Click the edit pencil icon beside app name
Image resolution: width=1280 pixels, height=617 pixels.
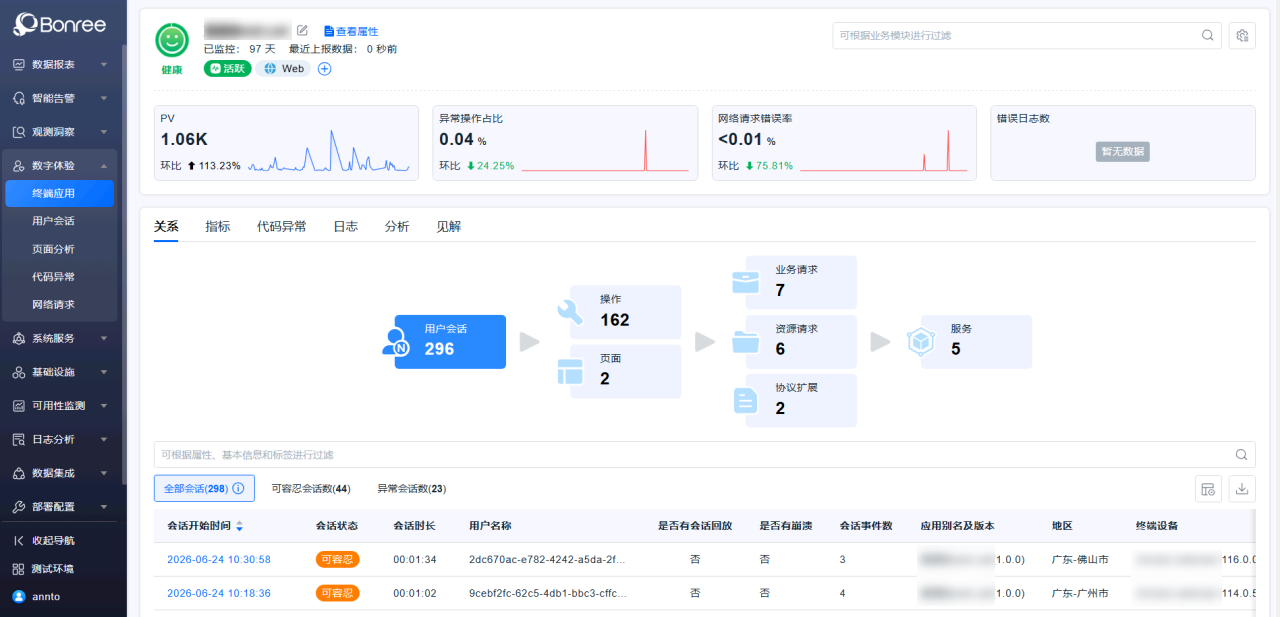coord(302,31)
